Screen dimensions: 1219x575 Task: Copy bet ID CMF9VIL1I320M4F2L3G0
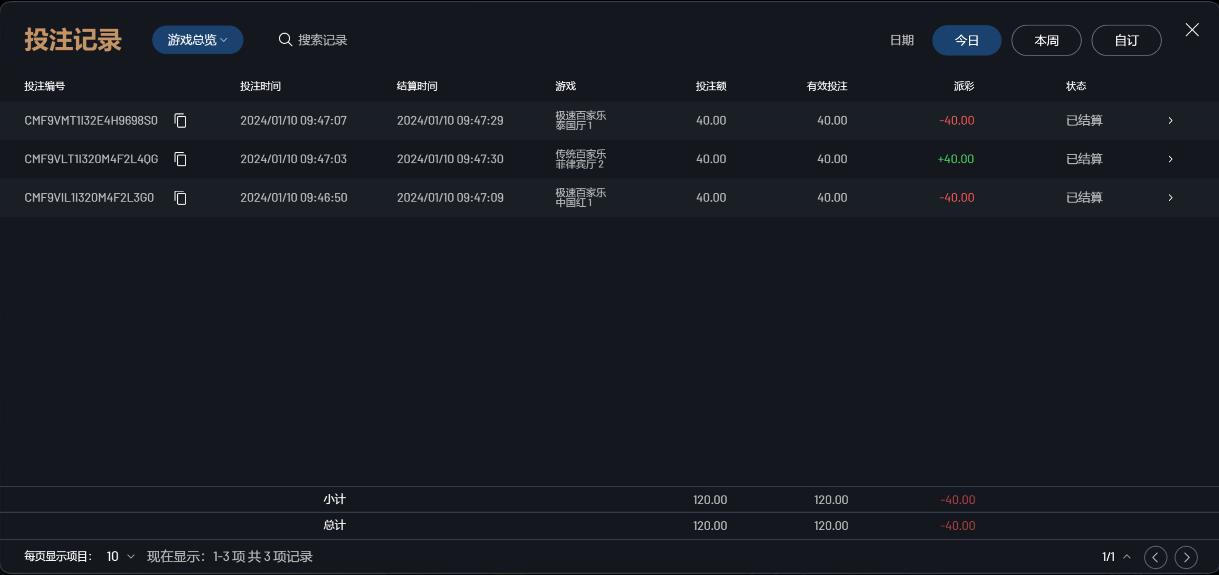coord(181,198)
